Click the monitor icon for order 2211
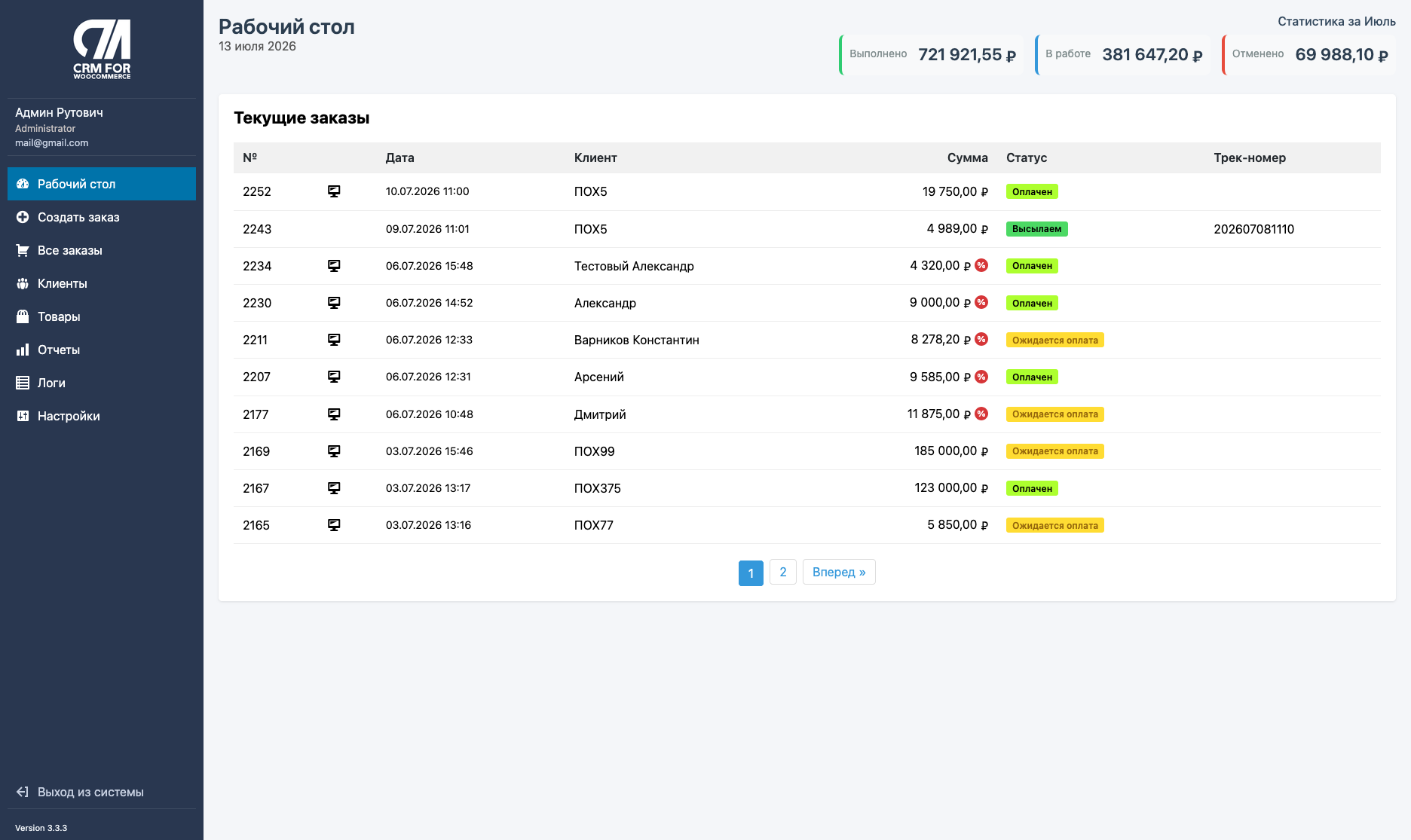Screen dimensions: 1411x840 (334, 340)
